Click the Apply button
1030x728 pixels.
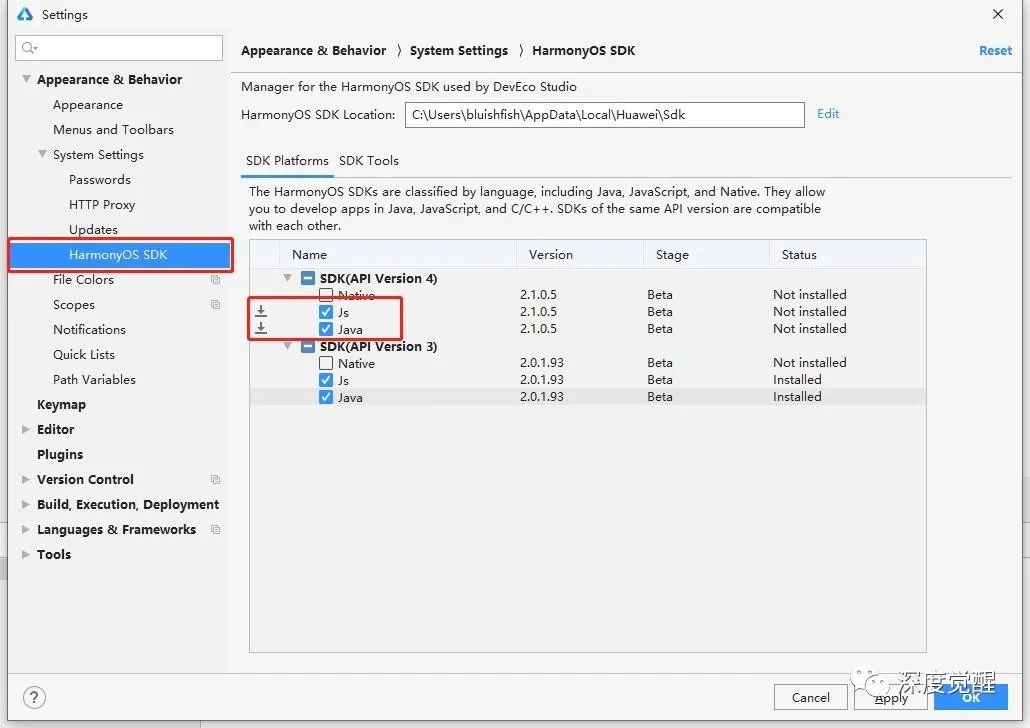click(891, 697)
